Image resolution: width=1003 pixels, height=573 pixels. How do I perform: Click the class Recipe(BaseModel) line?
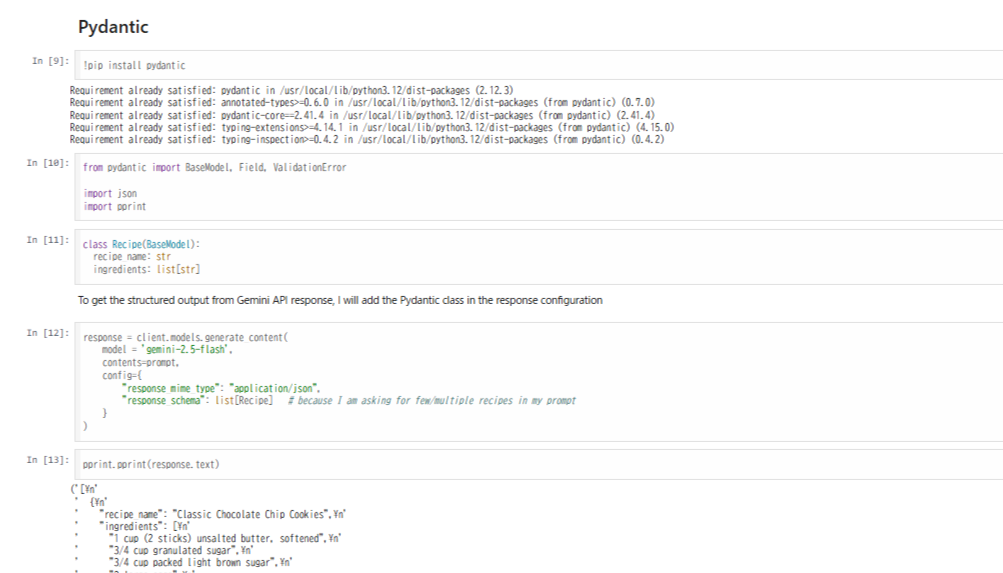click(x=141, y=244)
